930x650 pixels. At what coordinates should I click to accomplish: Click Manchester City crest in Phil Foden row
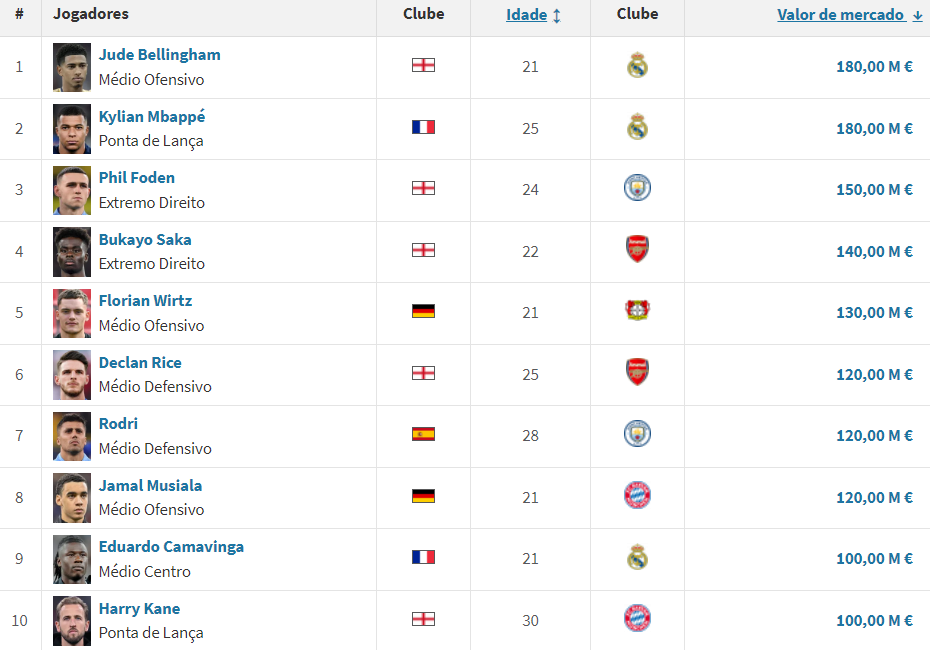click(x=637, y=187)
